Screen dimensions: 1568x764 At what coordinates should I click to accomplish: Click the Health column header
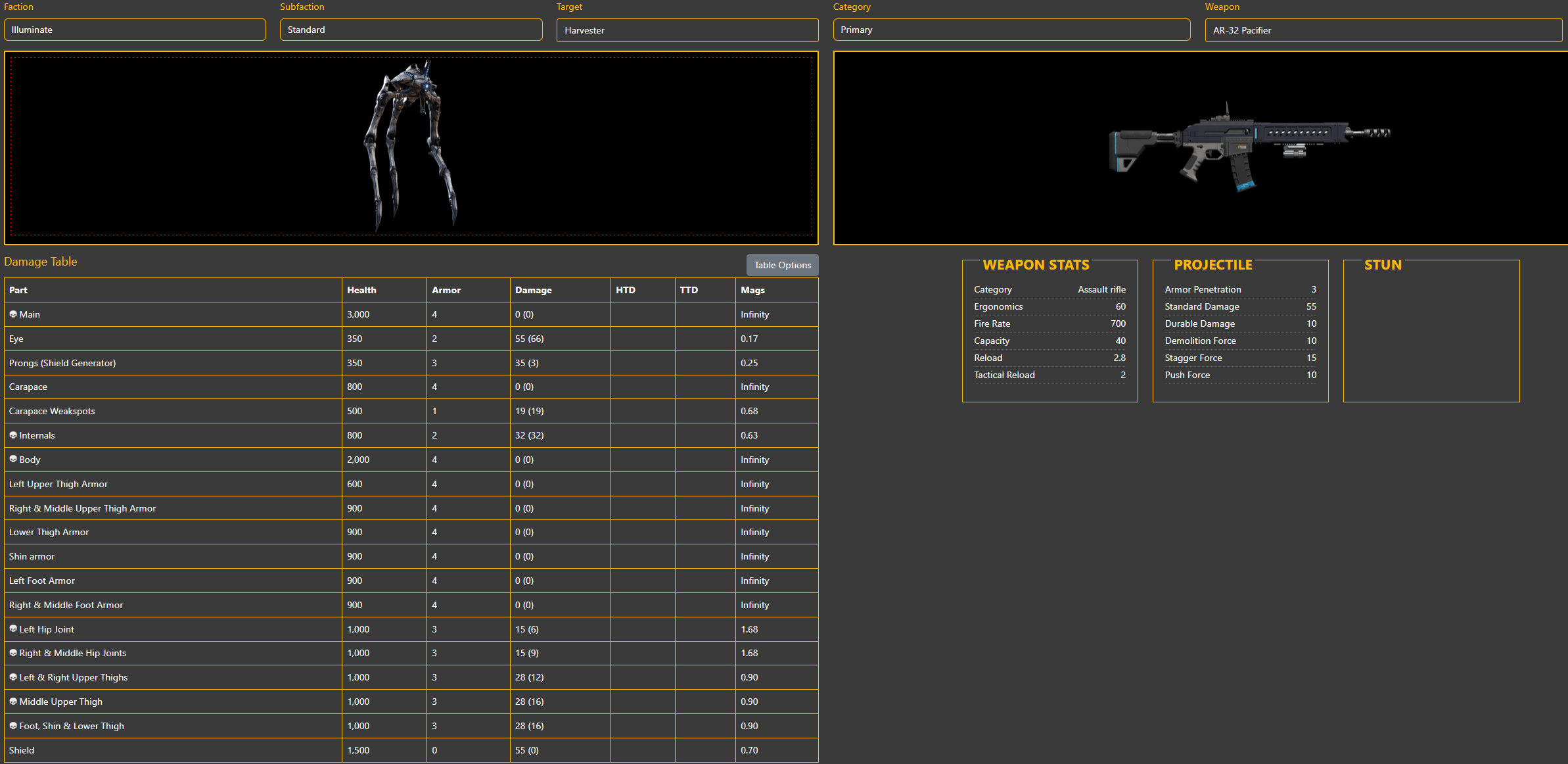click(x=361, y=290)
